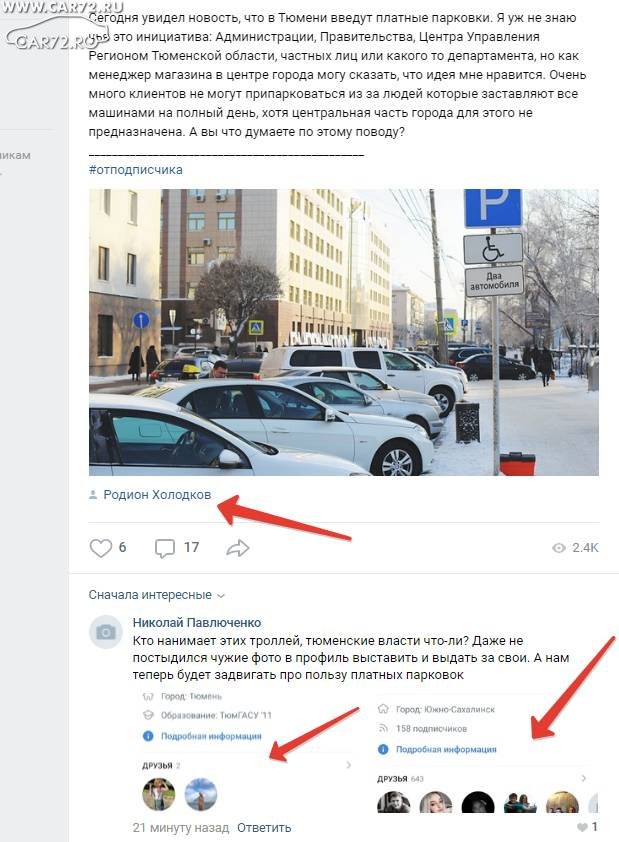Open Родион Холодков's profile link
Viewport: 619px width, 842px height.
(x=157, y=495)
